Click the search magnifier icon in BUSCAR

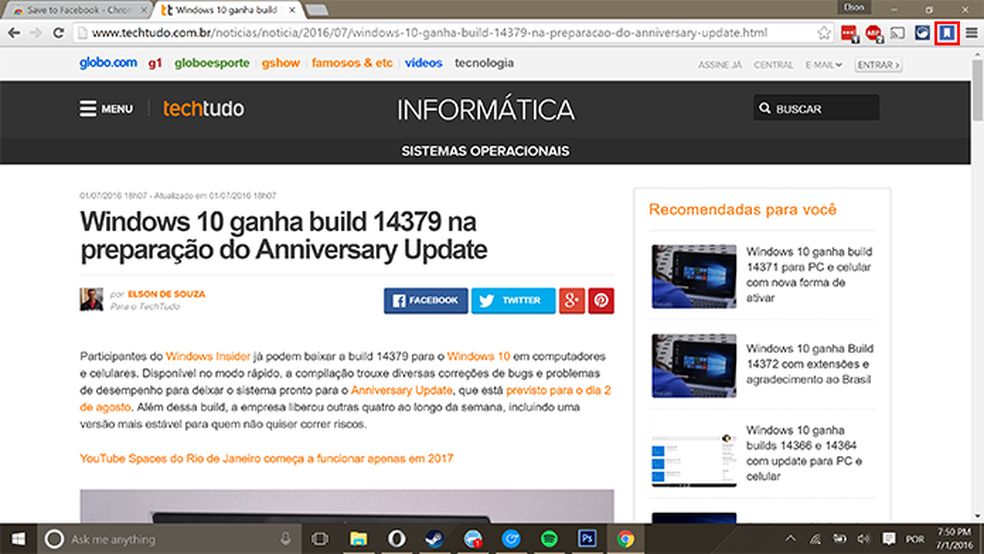pos(764,109)
